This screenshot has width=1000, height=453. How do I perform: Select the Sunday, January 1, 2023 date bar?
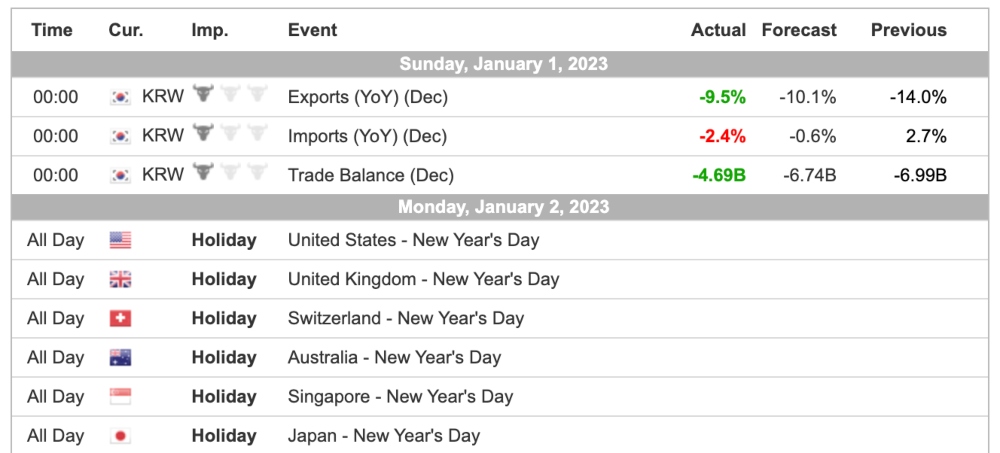point(503,64)
